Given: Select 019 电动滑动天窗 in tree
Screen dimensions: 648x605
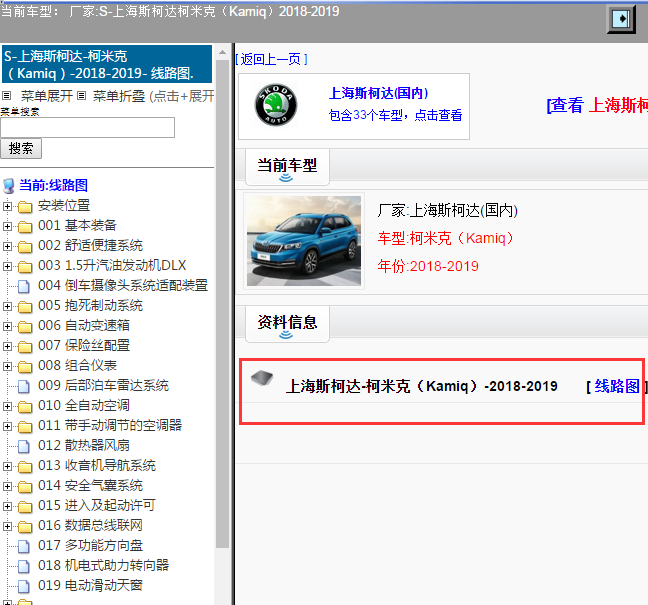Looking at the screenshot, I should (91, 586).
